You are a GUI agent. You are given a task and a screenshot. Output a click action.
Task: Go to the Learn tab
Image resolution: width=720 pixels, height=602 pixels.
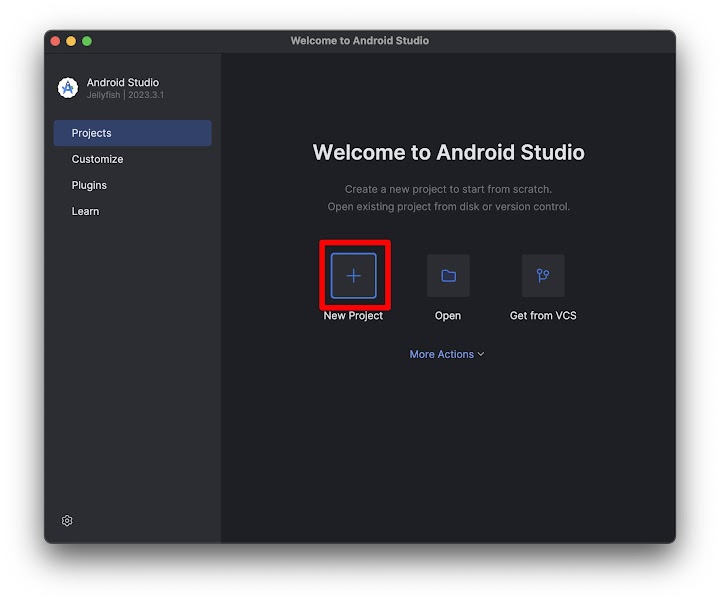coord(85,211)
